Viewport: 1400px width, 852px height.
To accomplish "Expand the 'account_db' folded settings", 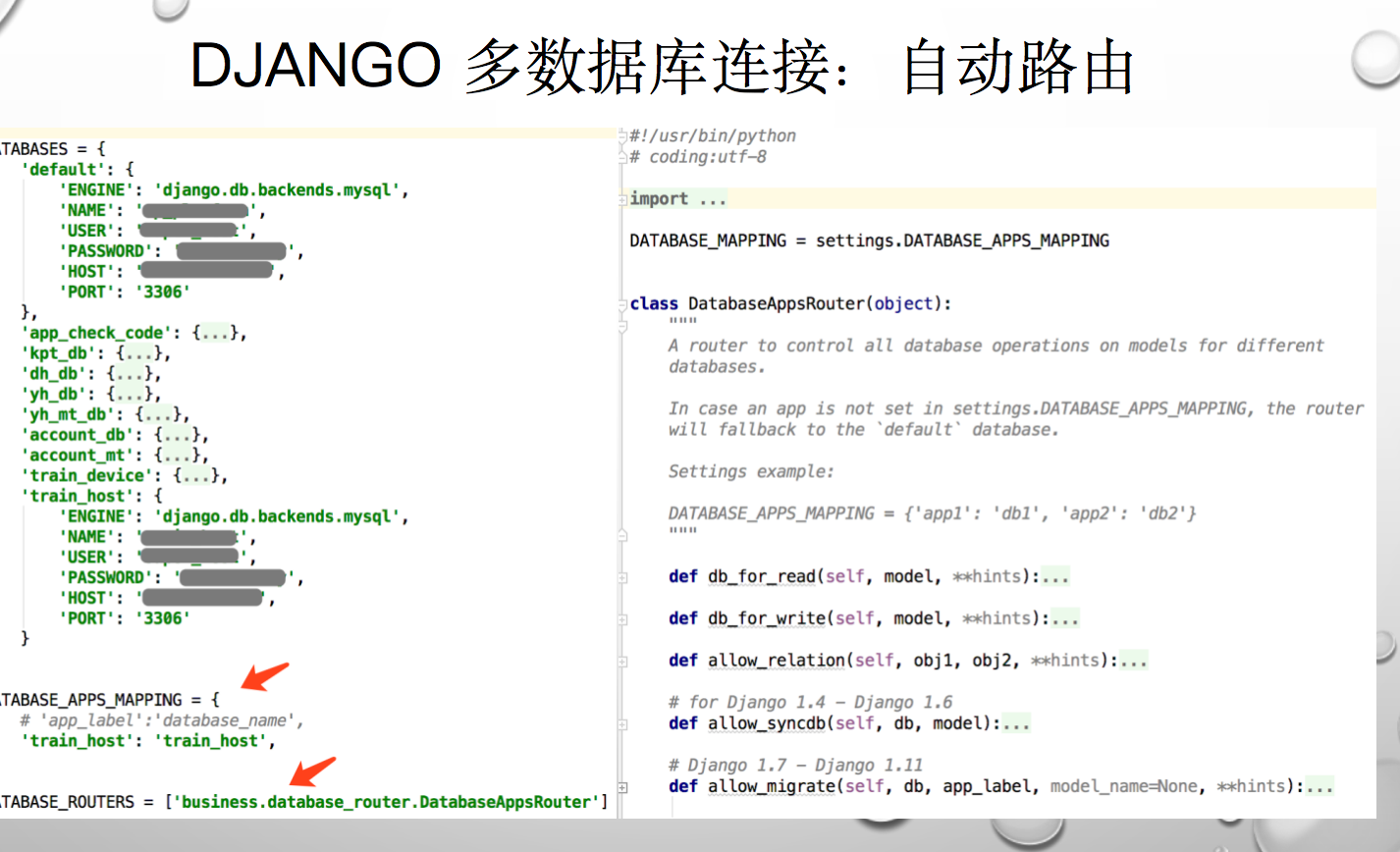I will (179, 435).
